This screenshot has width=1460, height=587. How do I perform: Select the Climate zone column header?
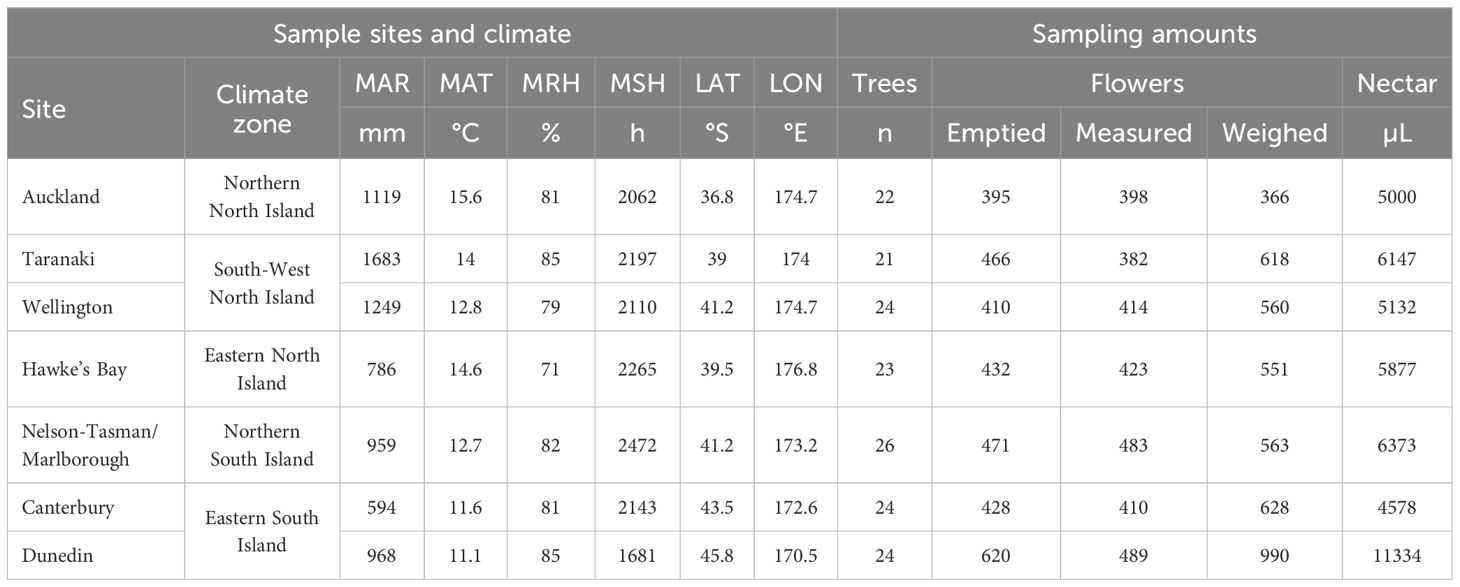262,108
